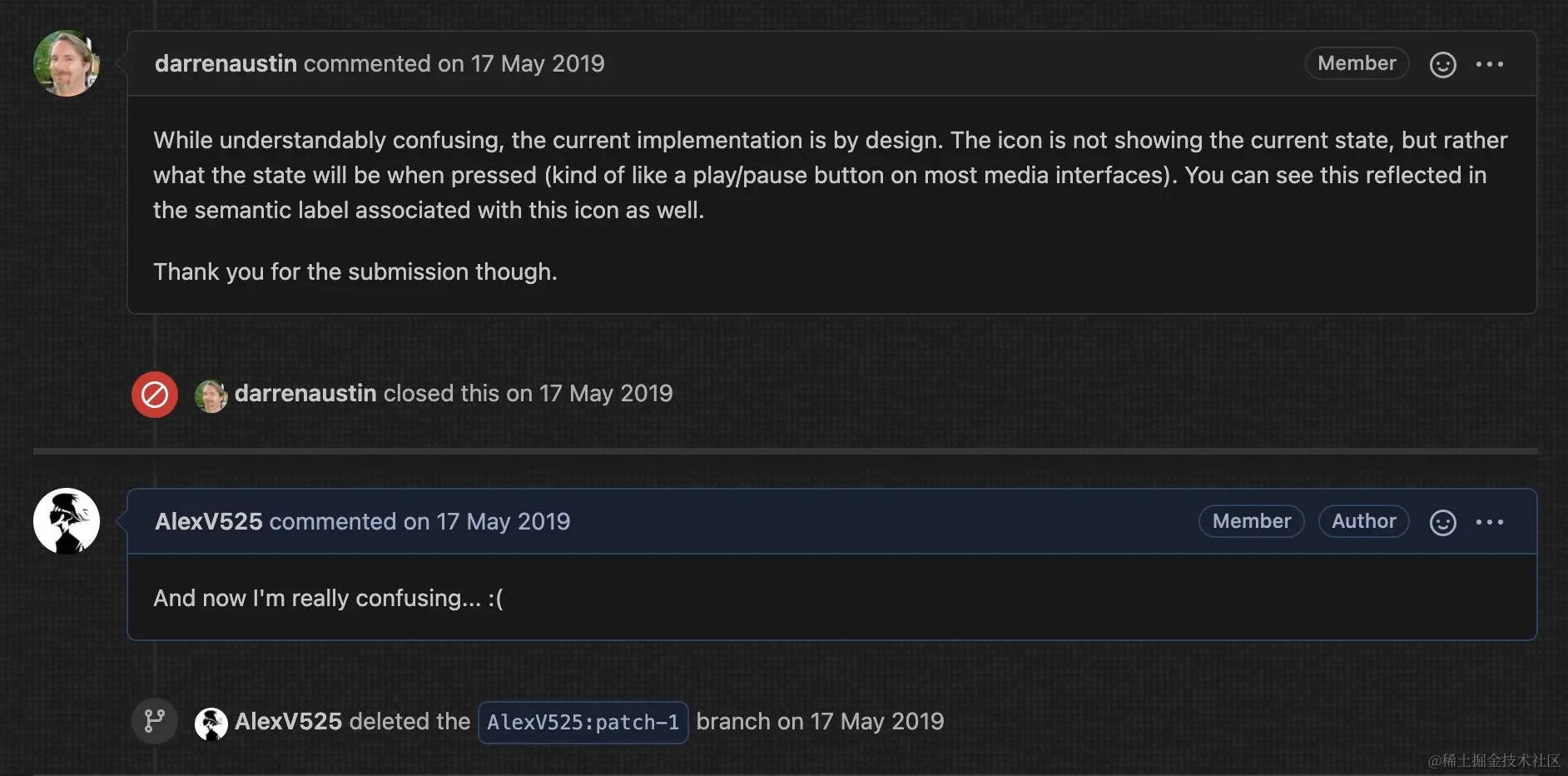1568x776 pixels.
Task: Click small AlexV525 avatar in branch event
Action: point(211,724)
